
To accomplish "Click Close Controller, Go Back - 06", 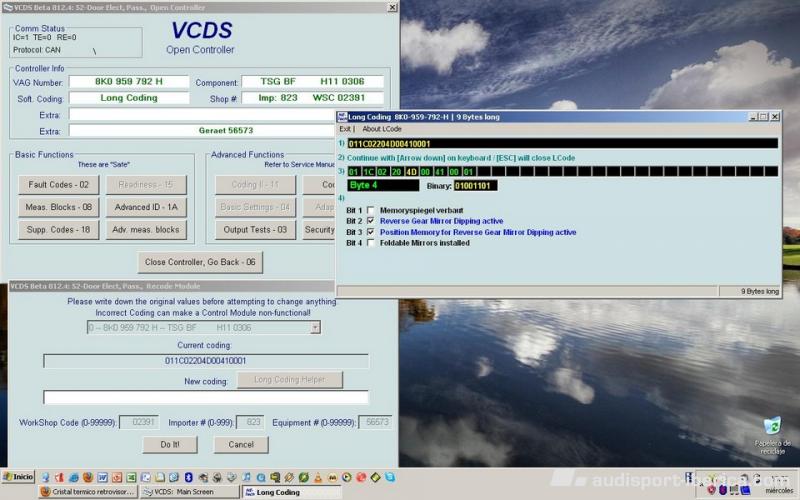I will point(200,262).
